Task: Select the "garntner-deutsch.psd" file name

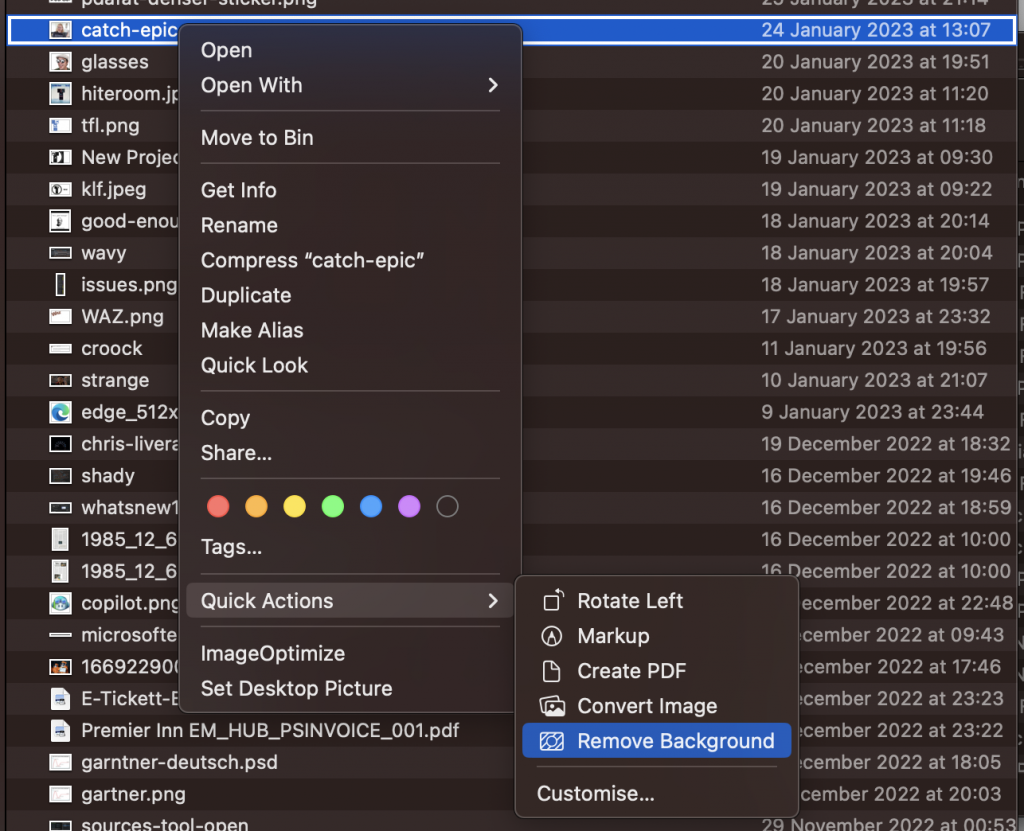Action: [x=179, y=762]
